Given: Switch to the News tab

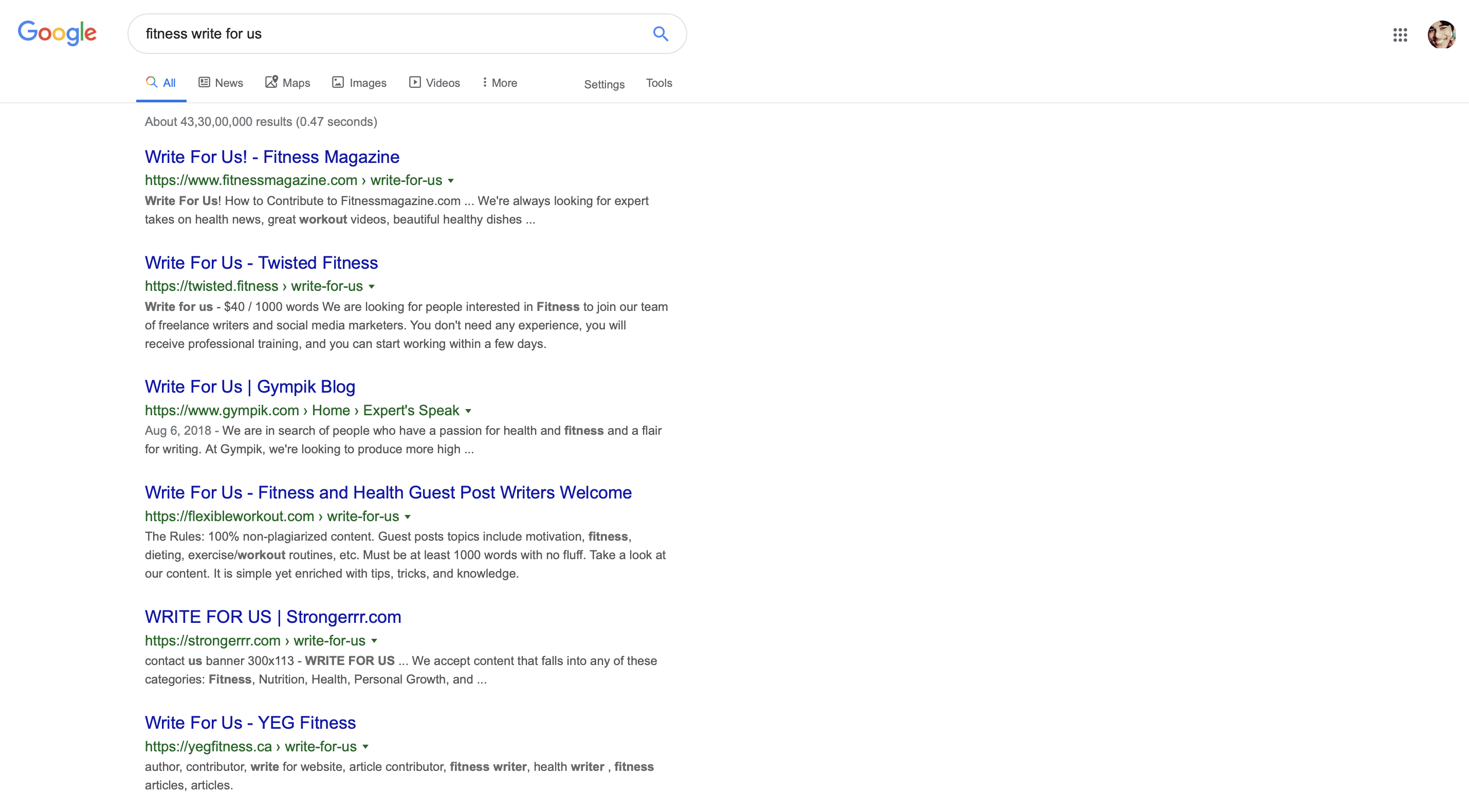Looking at the screenshot, I should coord(221,83).
